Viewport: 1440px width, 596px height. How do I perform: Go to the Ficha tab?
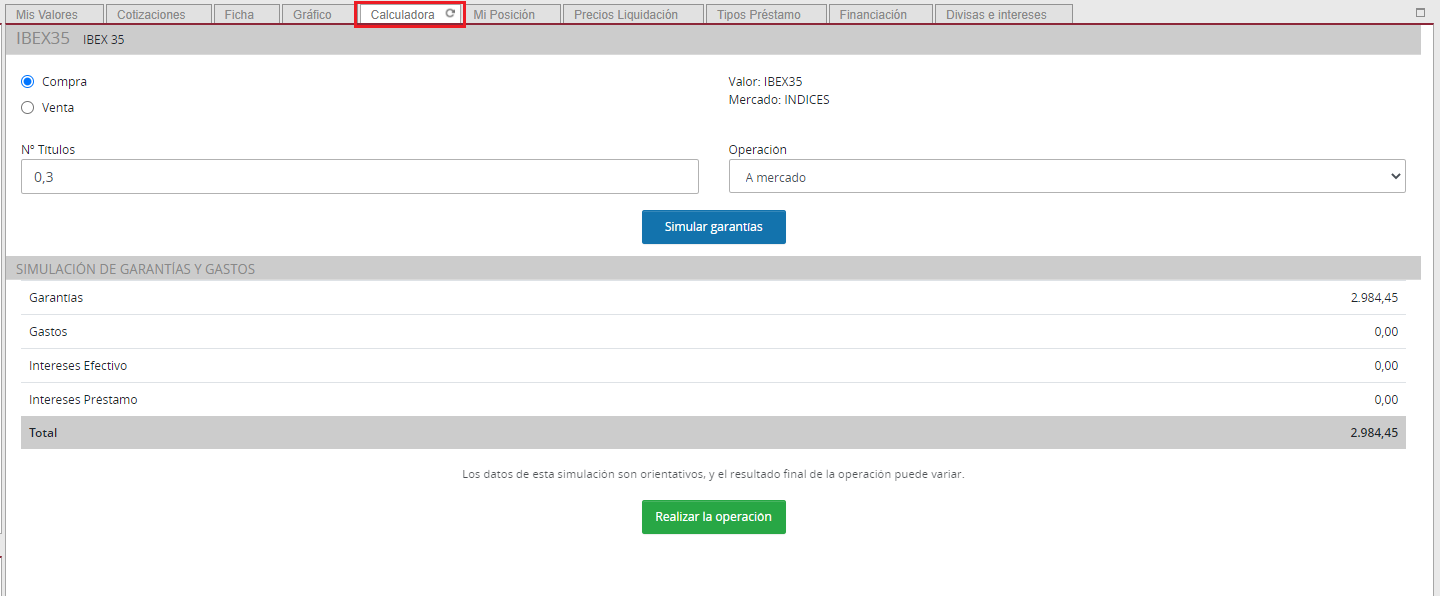[247, 14]
